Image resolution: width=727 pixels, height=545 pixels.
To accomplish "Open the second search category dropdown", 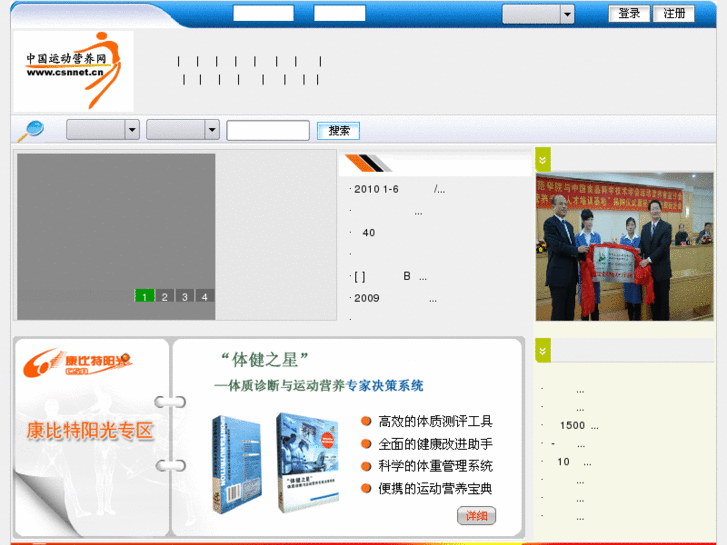I will tap(183, 129).
